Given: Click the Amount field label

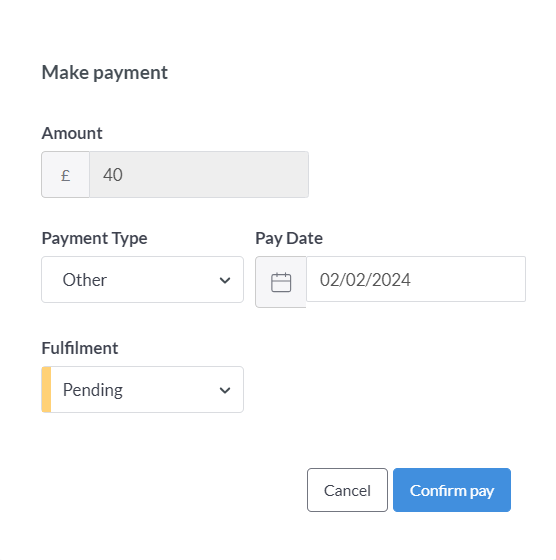Looking at the screenshot, I should (72, 133).
